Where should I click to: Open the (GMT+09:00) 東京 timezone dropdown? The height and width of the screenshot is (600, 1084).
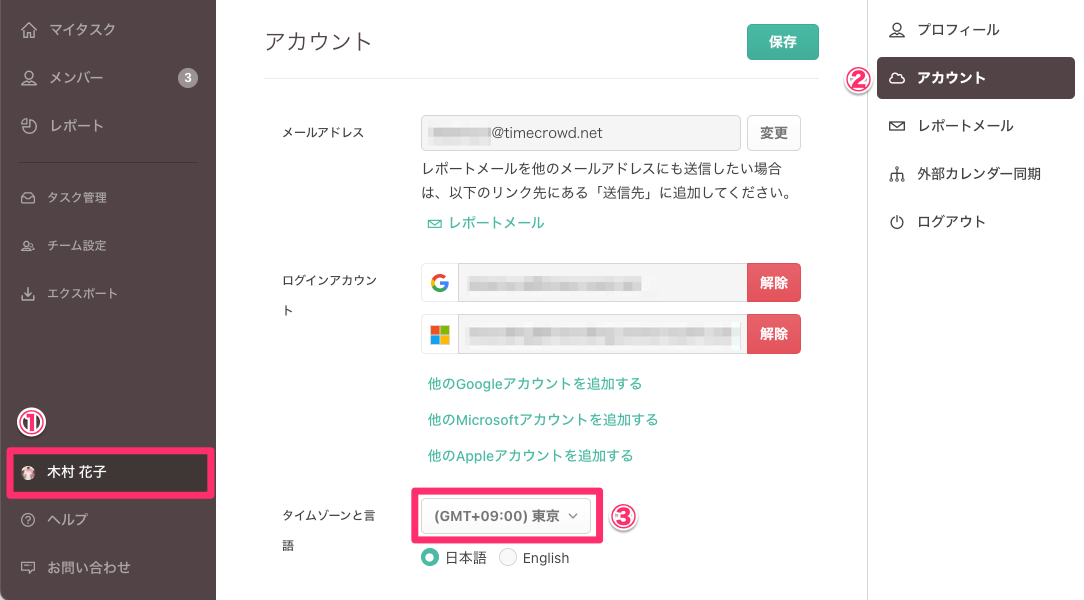pyautogui.click(x=506, y=516)
